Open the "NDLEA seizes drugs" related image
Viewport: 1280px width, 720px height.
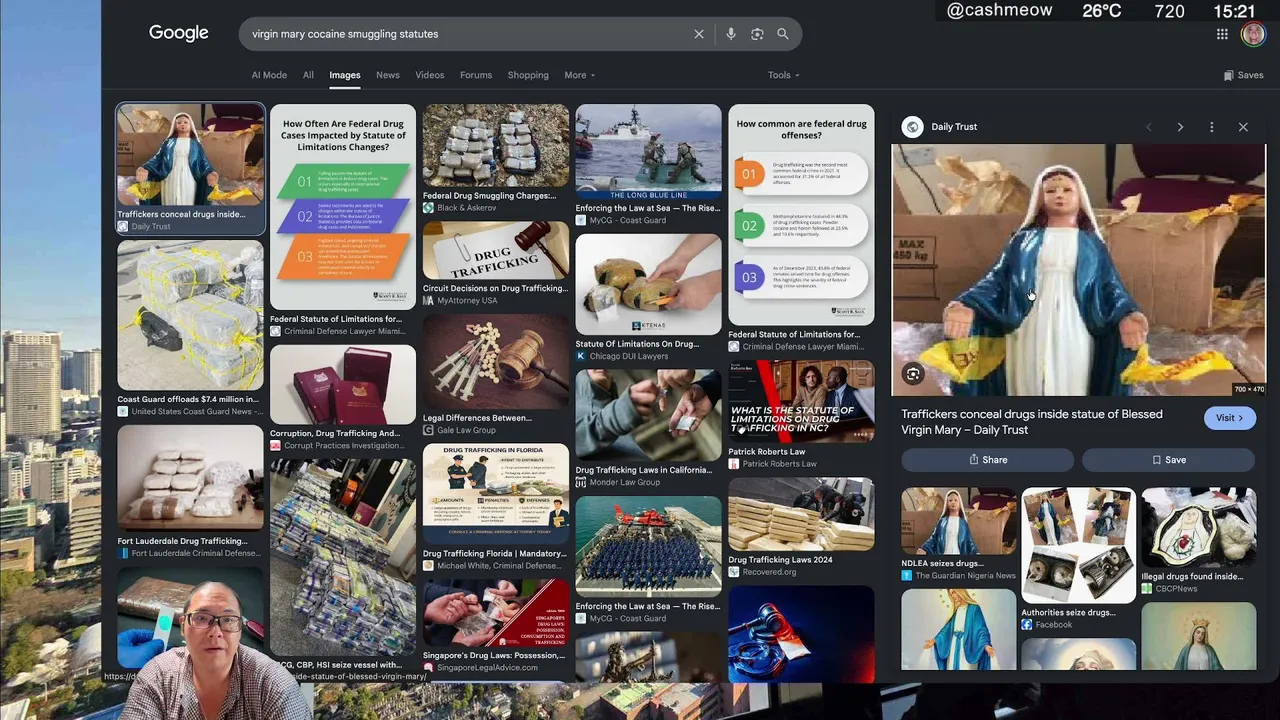pos(958,521)
